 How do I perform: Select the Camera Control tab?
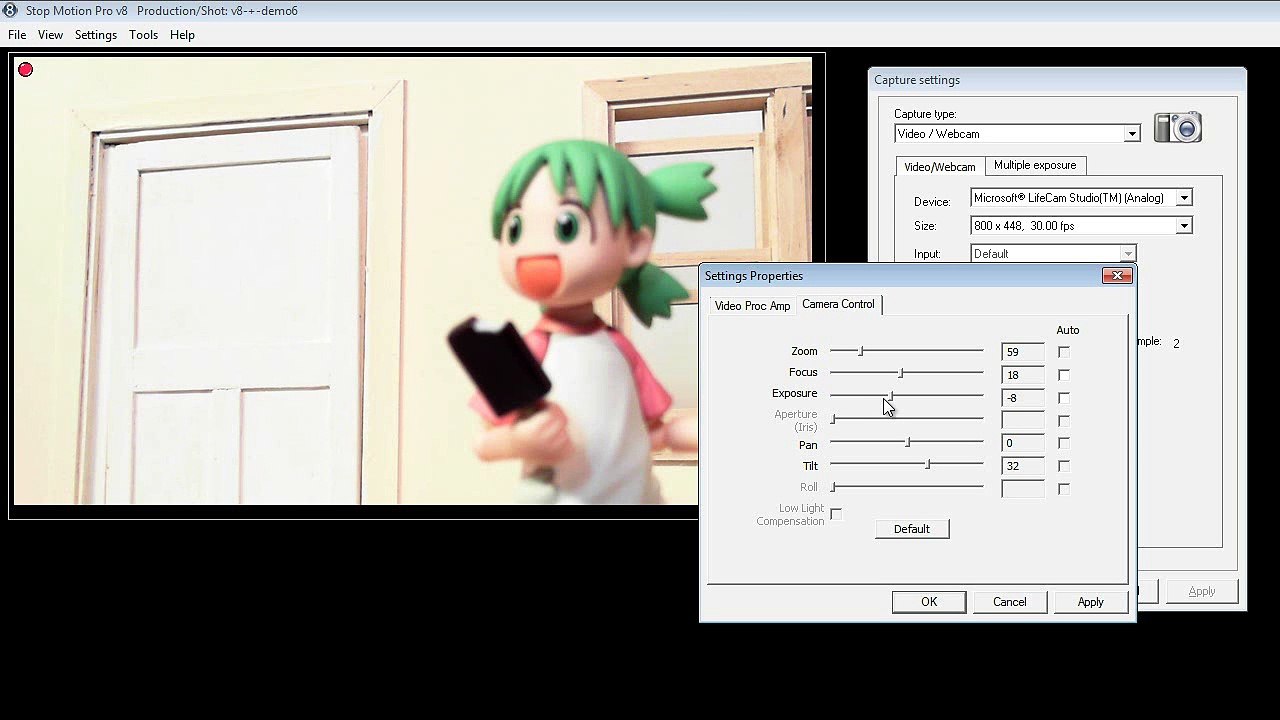tap(838, 304)
